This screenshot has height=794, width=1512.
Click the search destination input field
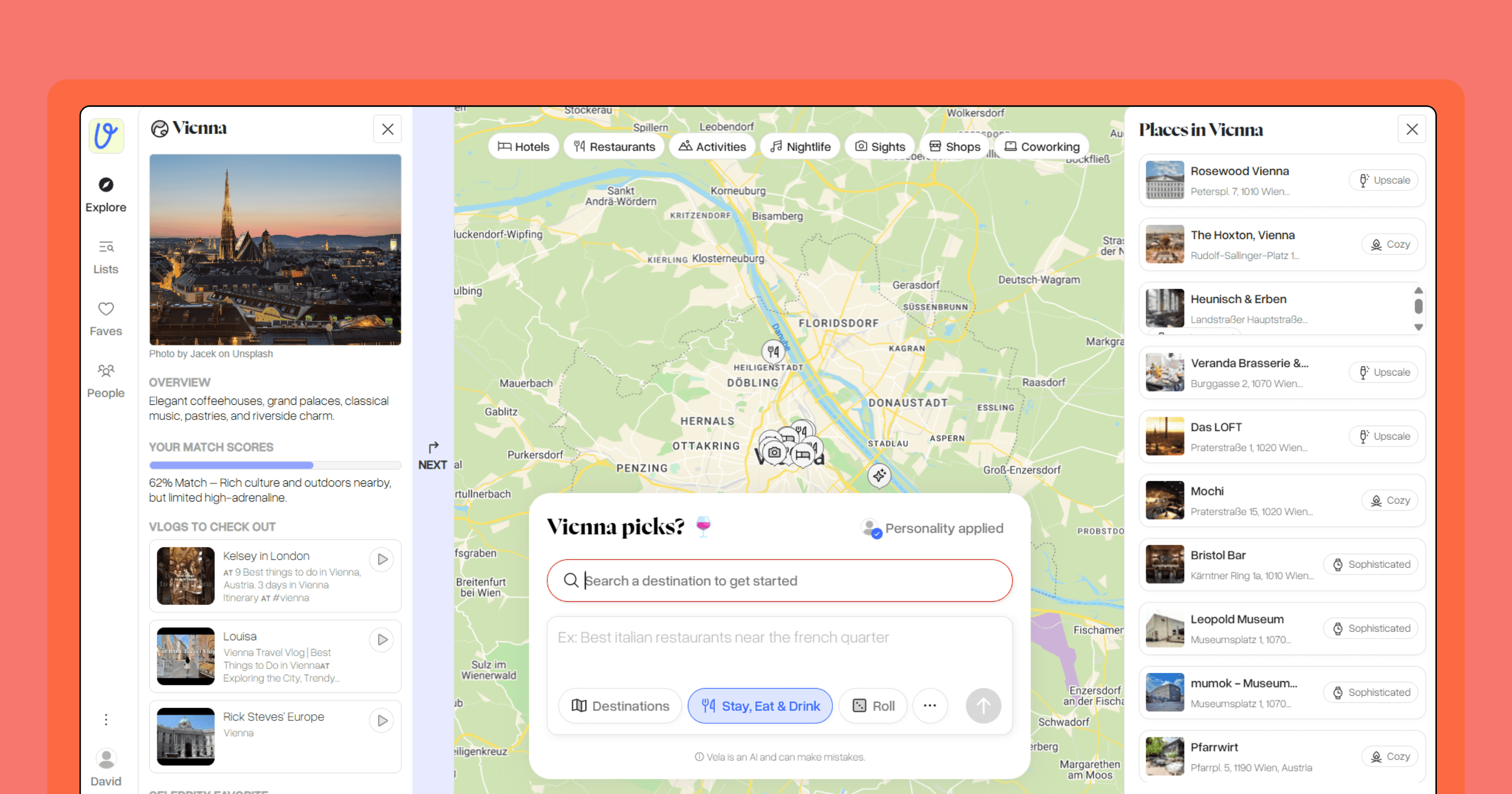(x=779, y=581)
